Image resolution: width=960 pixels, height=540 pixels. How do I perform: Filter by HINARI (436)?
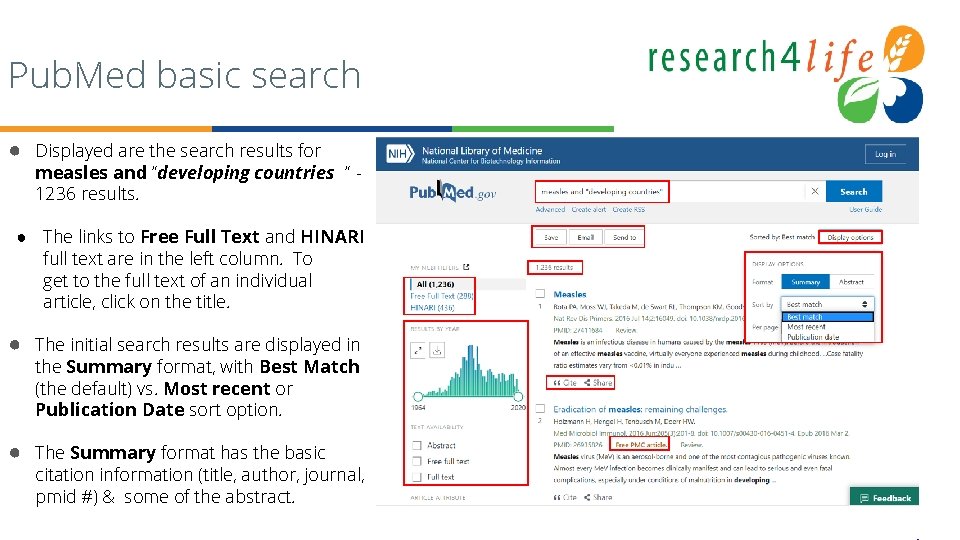tap(432, 307)
